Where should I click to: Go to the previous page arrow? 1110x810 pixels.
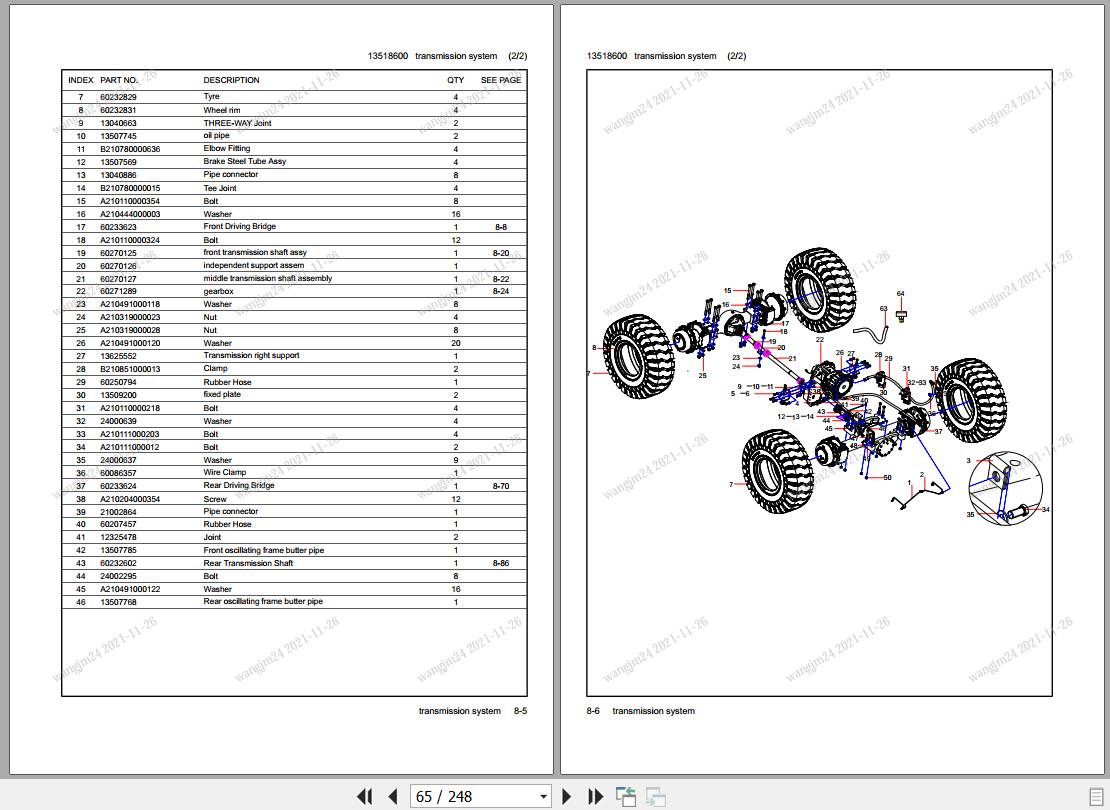tap(392, 795)
